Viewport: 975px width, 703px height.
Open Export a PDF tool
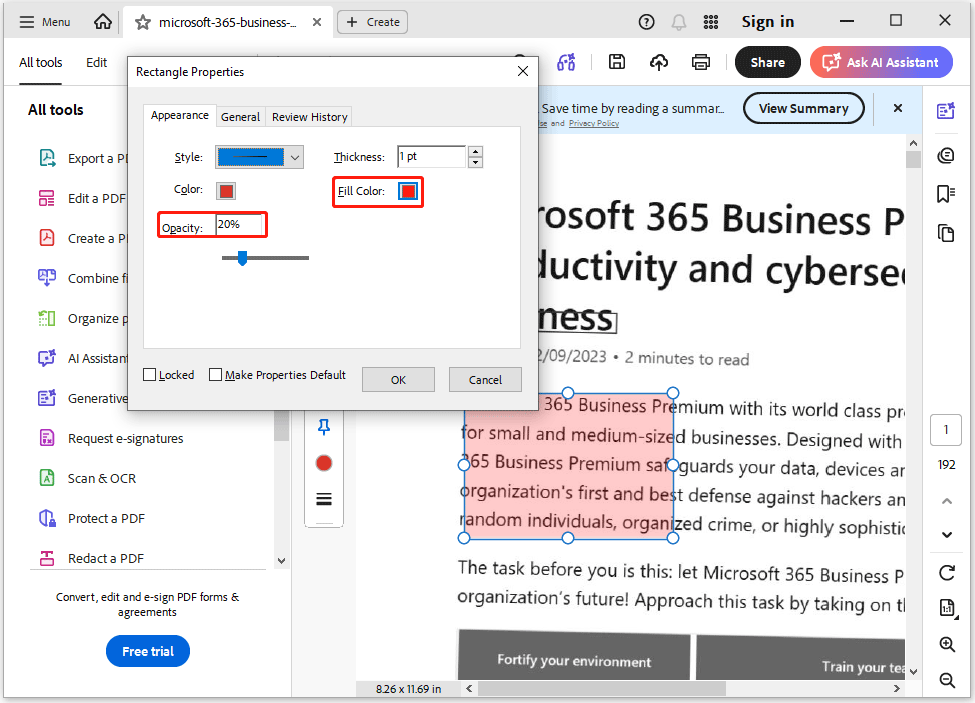pos(83,159)
